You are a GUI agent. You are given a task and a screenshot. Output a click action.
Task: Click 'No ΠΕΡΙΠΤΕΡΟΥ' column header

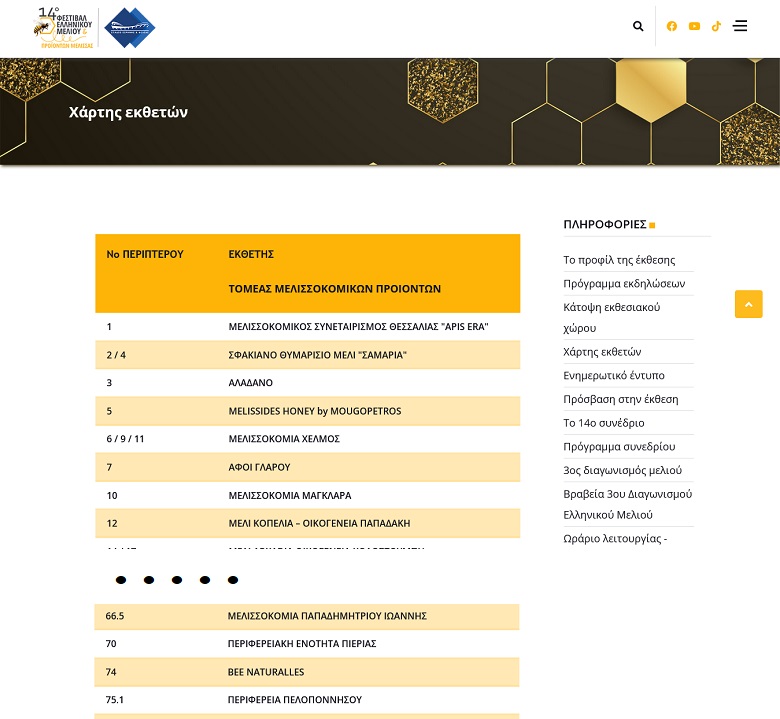(145, 254)
